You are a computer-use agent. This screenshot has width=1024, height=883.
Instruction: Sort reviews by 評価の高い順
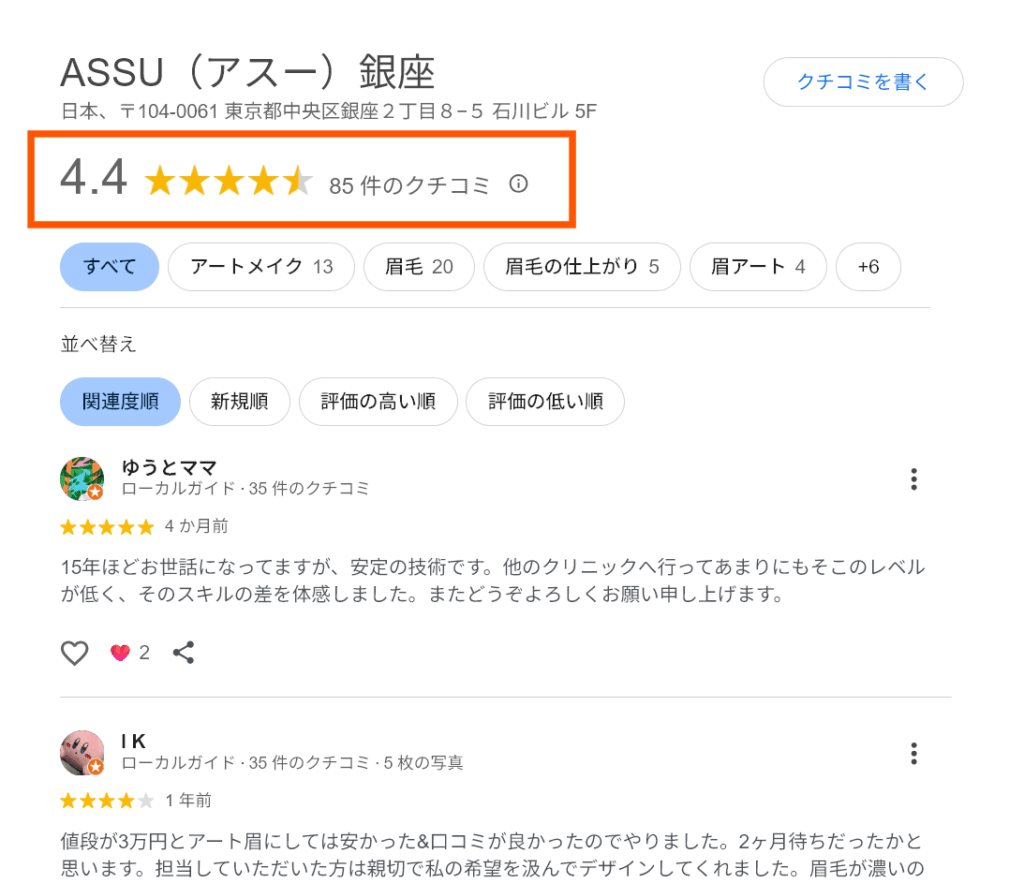[378, 402]
